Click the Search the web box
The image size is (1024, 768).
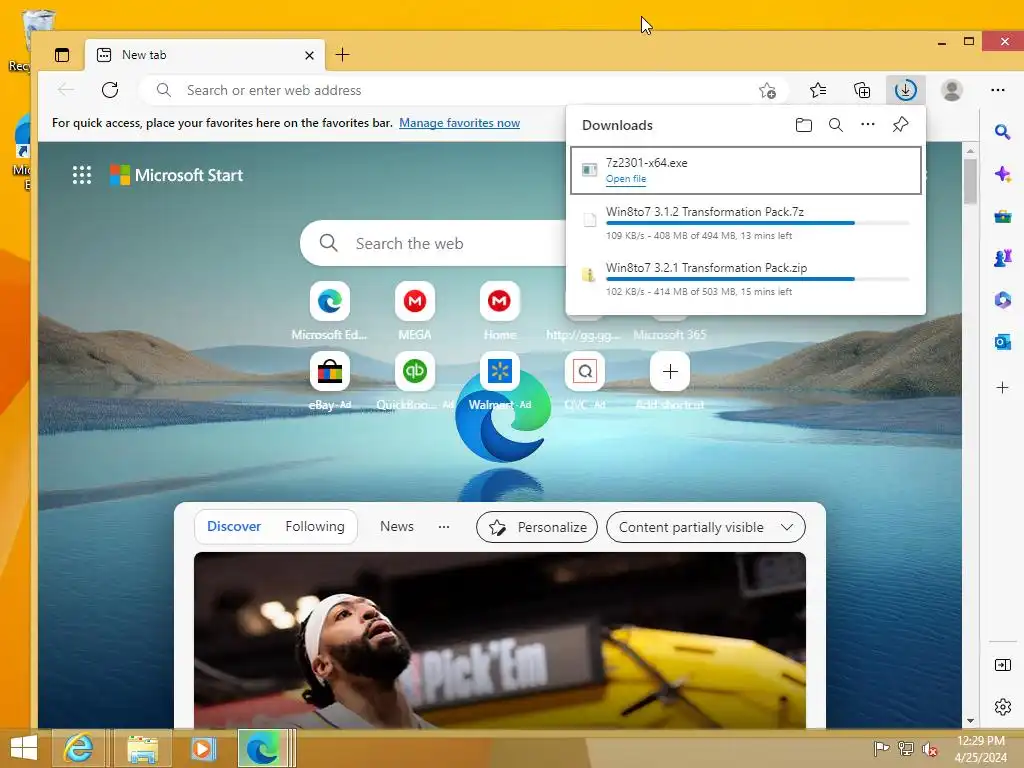(x=434, y=243)
